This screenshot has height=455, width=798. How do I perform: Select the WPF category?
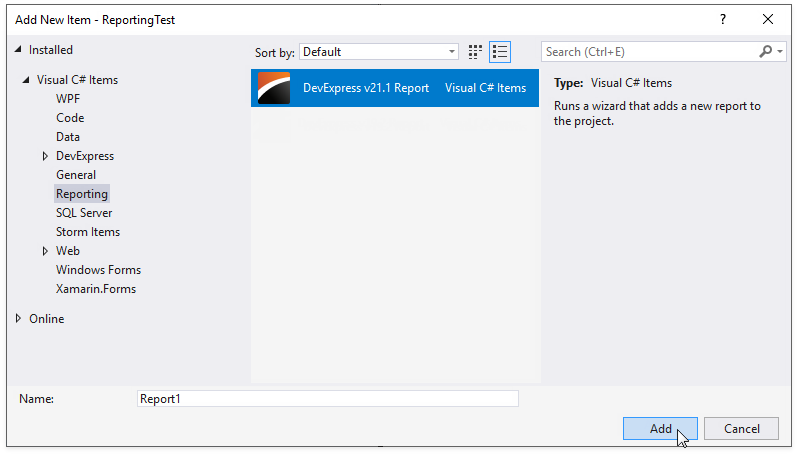tap(68, 99)
